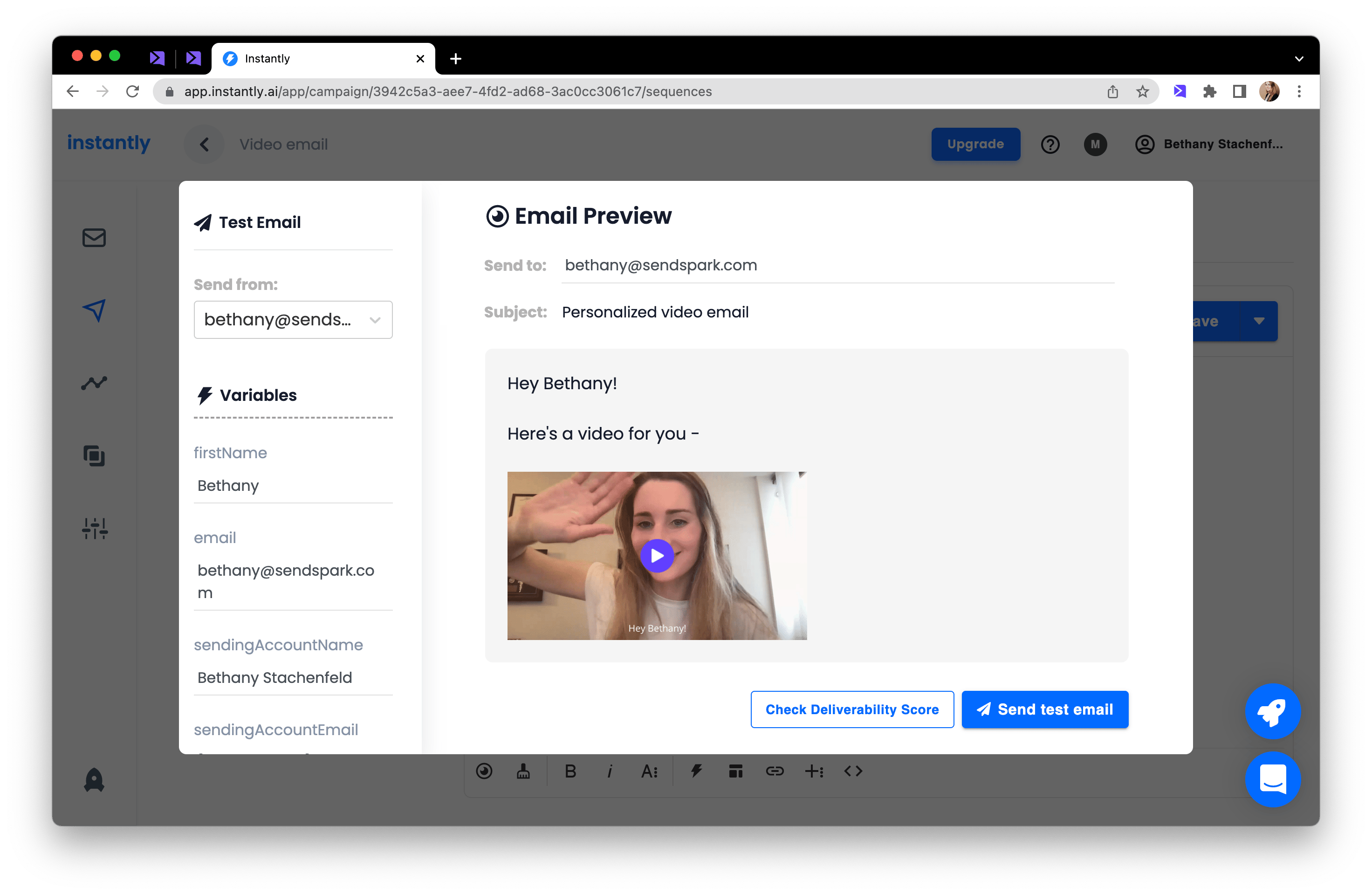
Task: Insert a link with the chain icon
Action: 774,771
